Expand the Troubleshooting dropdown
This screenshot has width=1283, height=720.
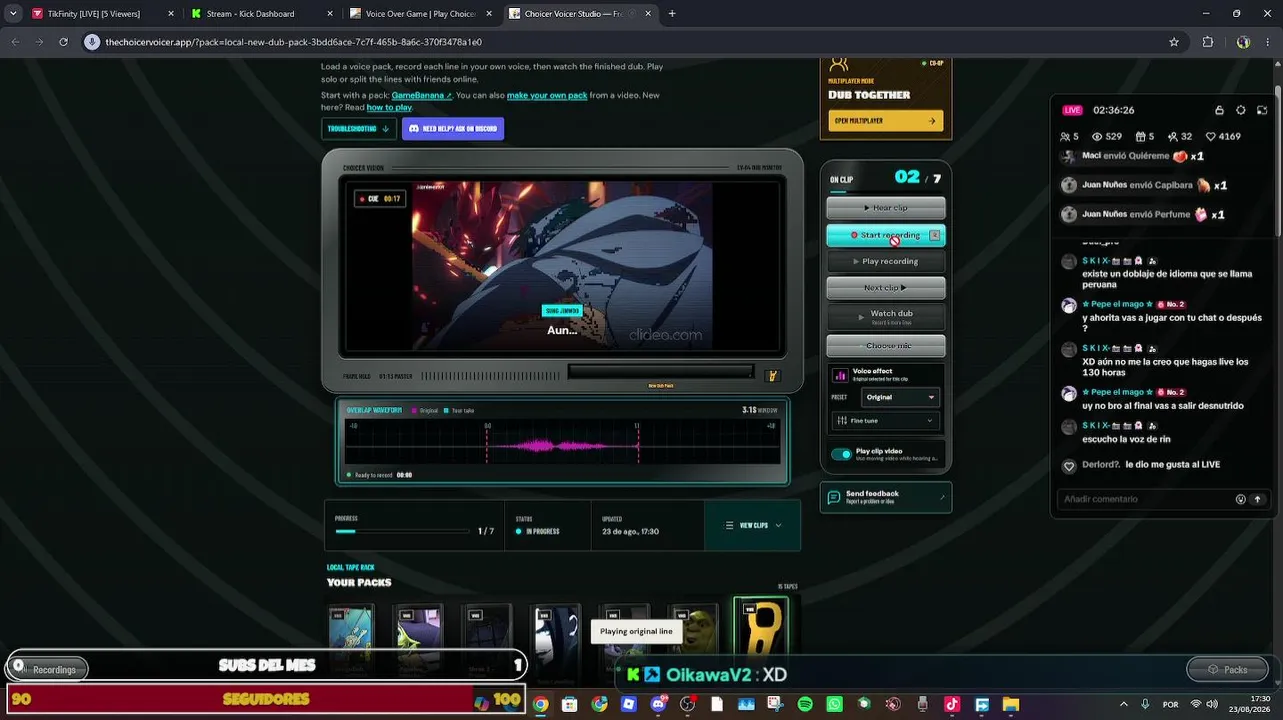[x=359, y=129]
